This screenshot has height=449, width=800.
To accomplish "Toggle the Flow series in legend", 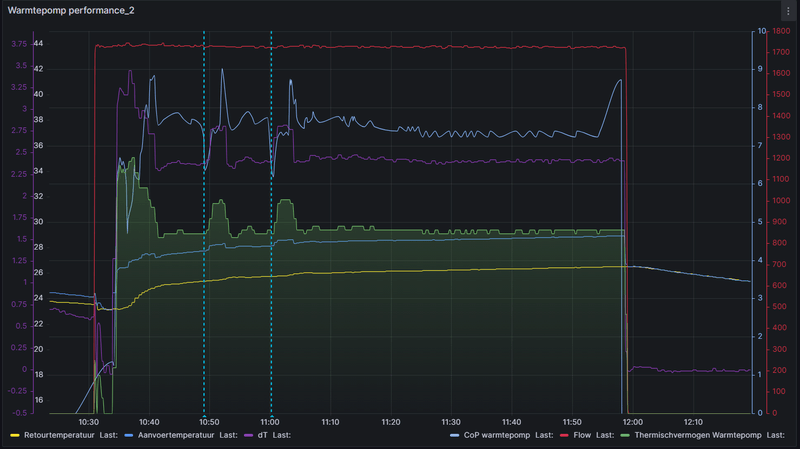I will (x=582, y=435).
